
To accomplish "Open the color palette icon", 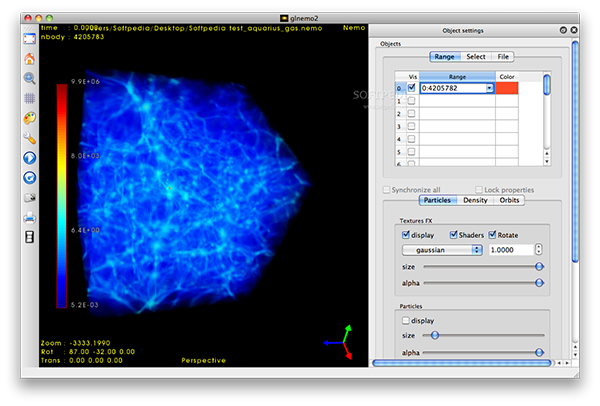I will pos(29,117).
